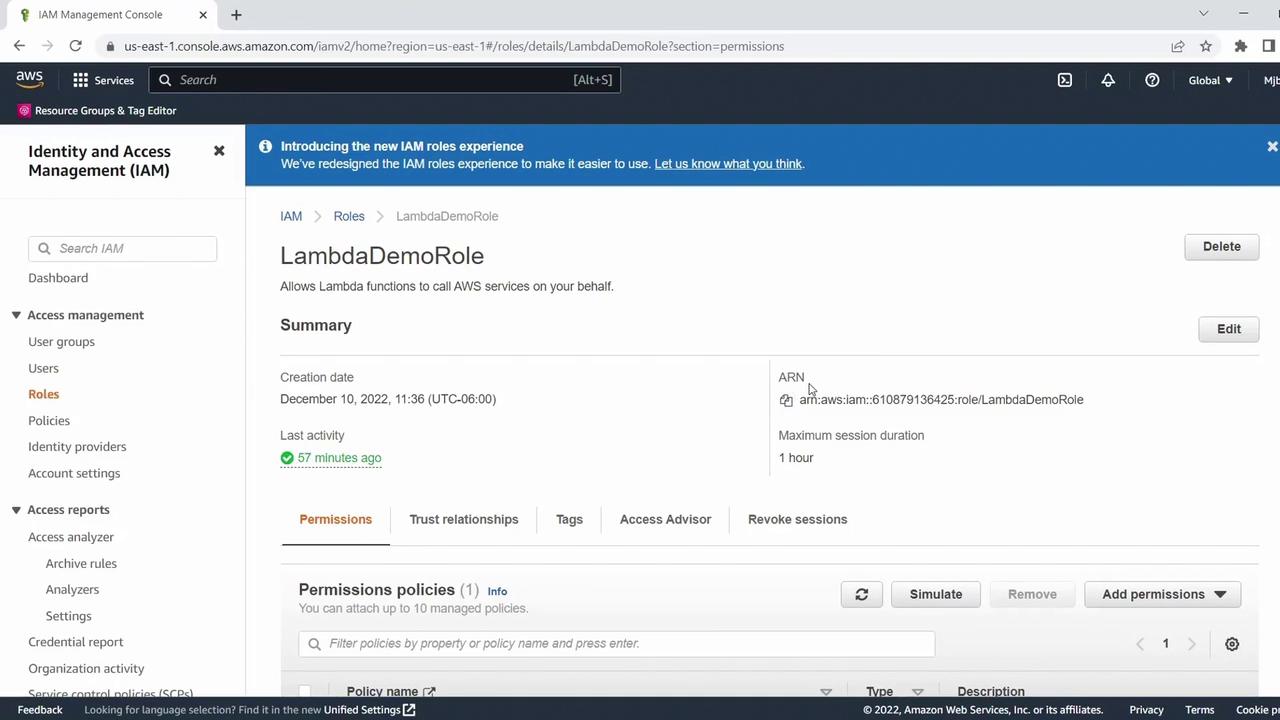Switch to the Trust relationships tab

[464, 520]
